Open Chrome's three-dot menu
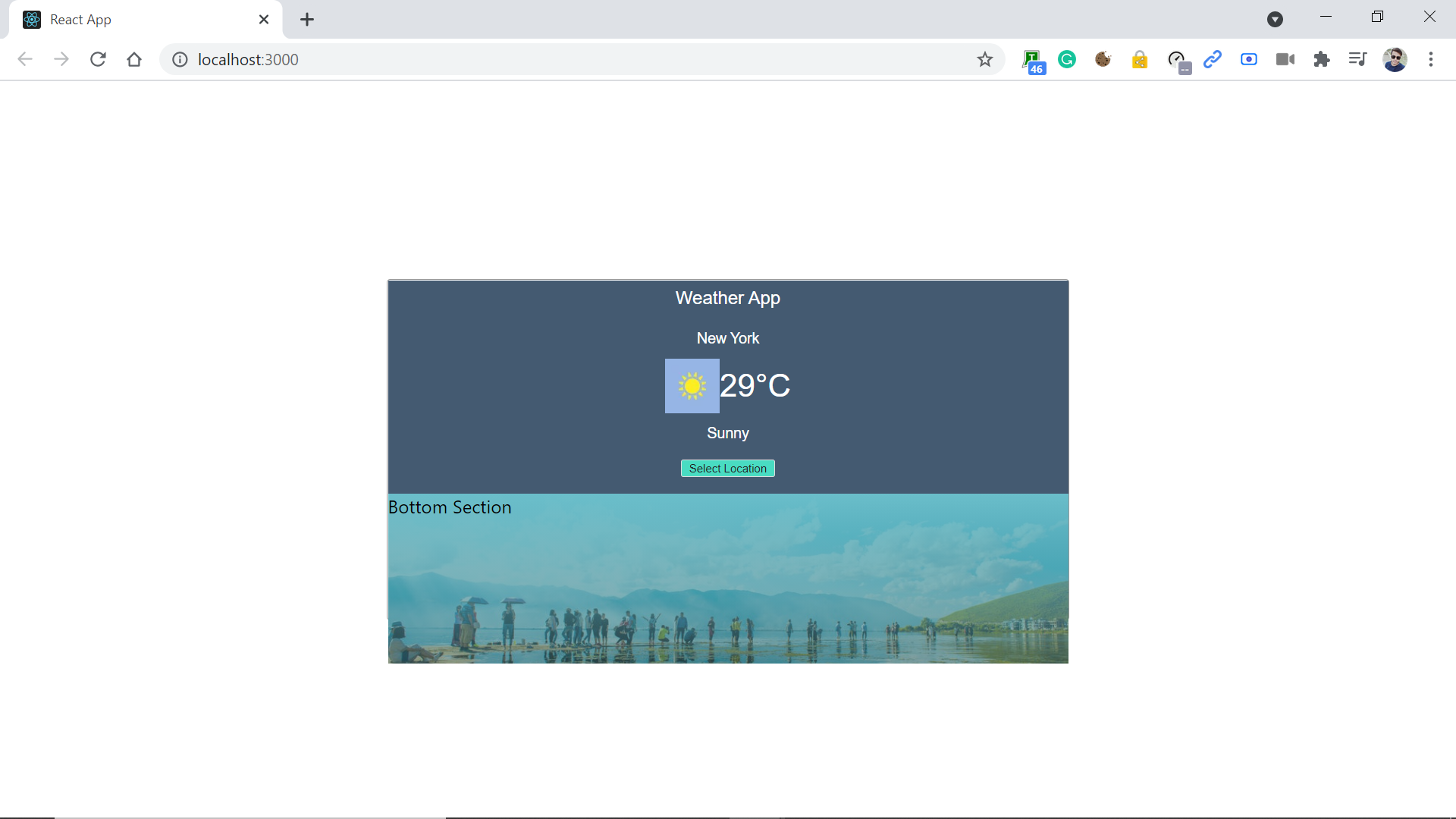1456x819 pixels. (1431, 59)
